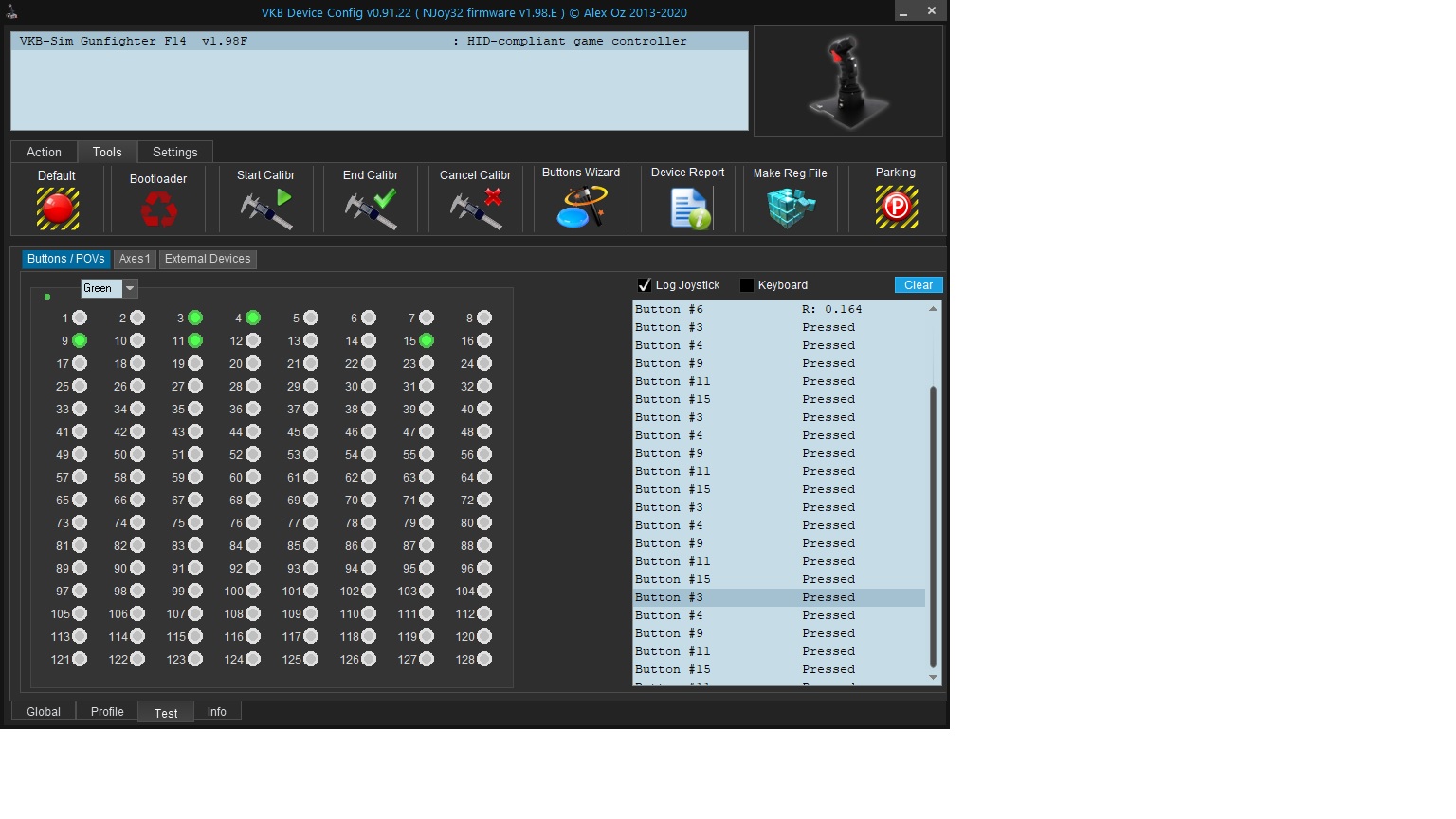Image resolution: width=1456 pixels, height=819 pixels.
Task: Enable the Keyboard checkbox
Action: [747, 285]
